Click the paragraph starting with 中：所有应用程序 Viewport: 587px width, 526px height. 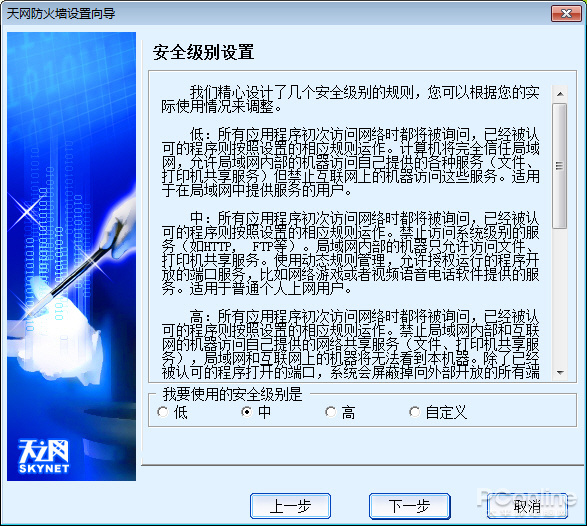(x=350, y=253)
